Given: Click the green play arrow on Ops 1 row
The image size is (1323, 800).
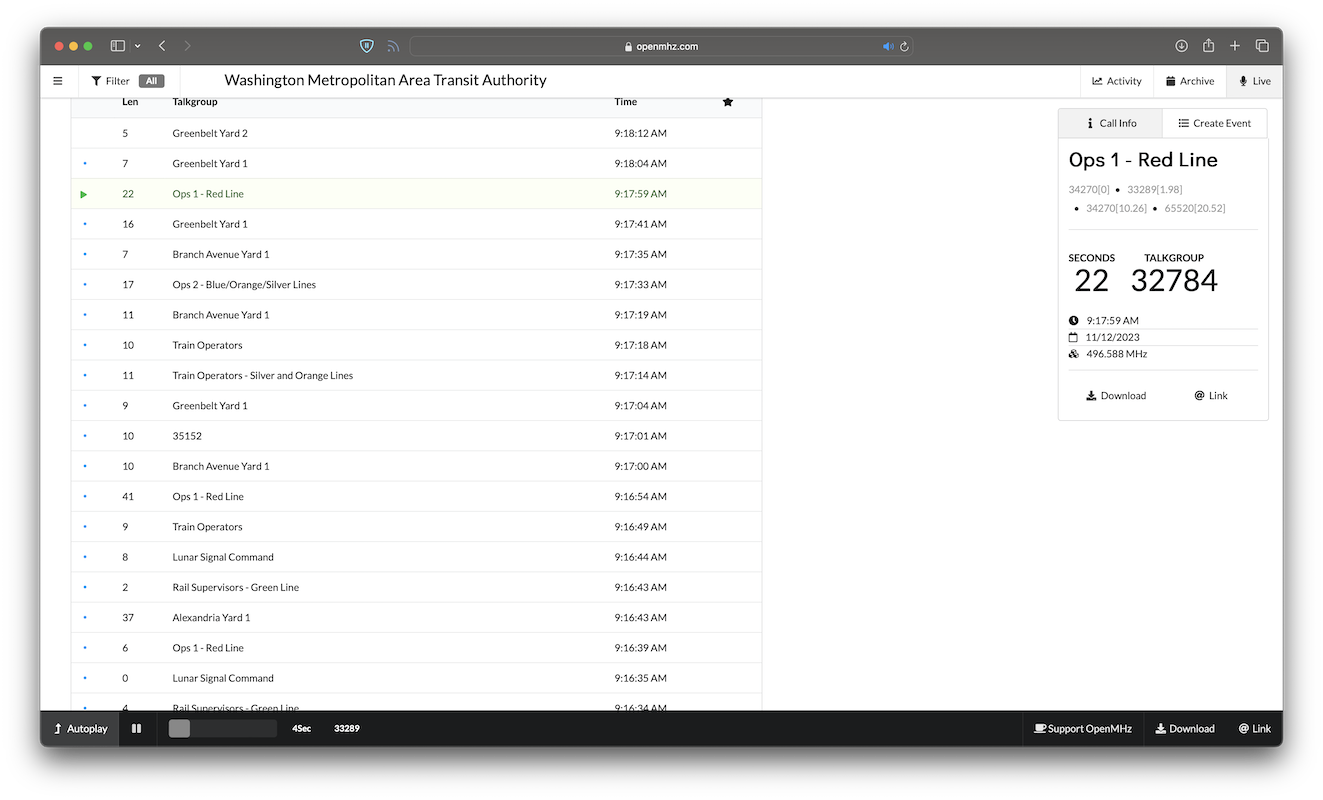Looking at the screenshot, I should click(84, 194).
